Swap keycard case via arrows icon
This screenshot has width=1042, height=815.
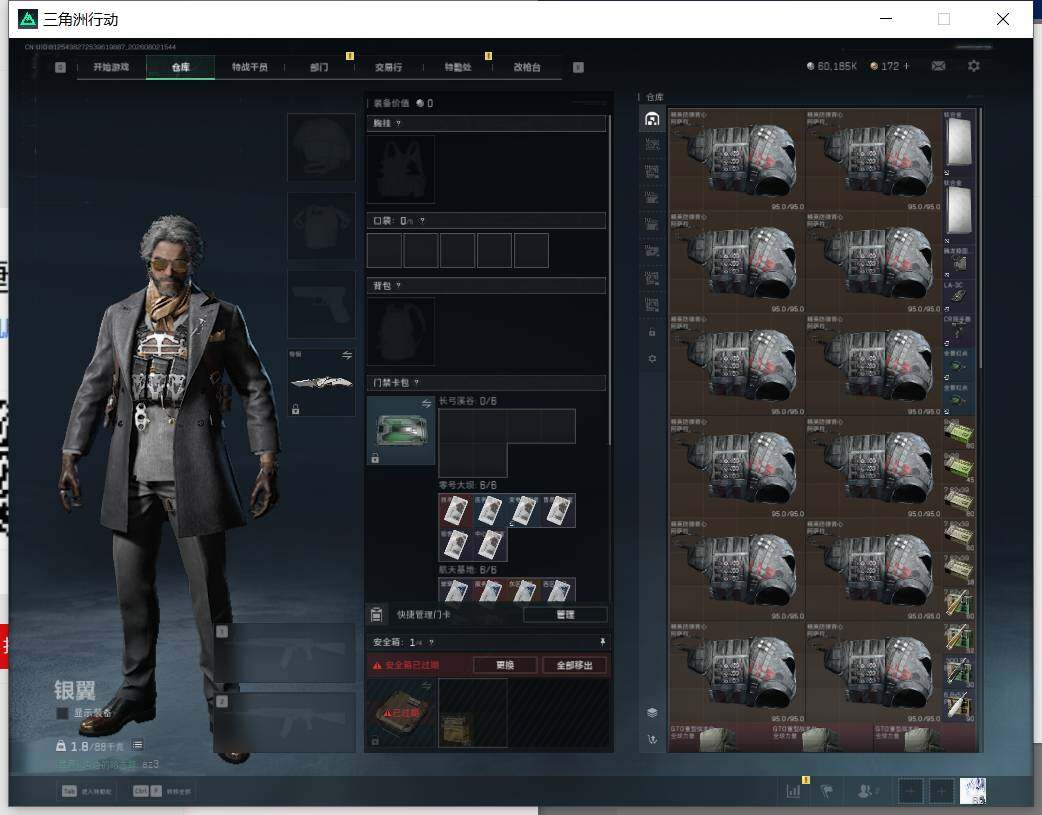(x=426, y=404)
